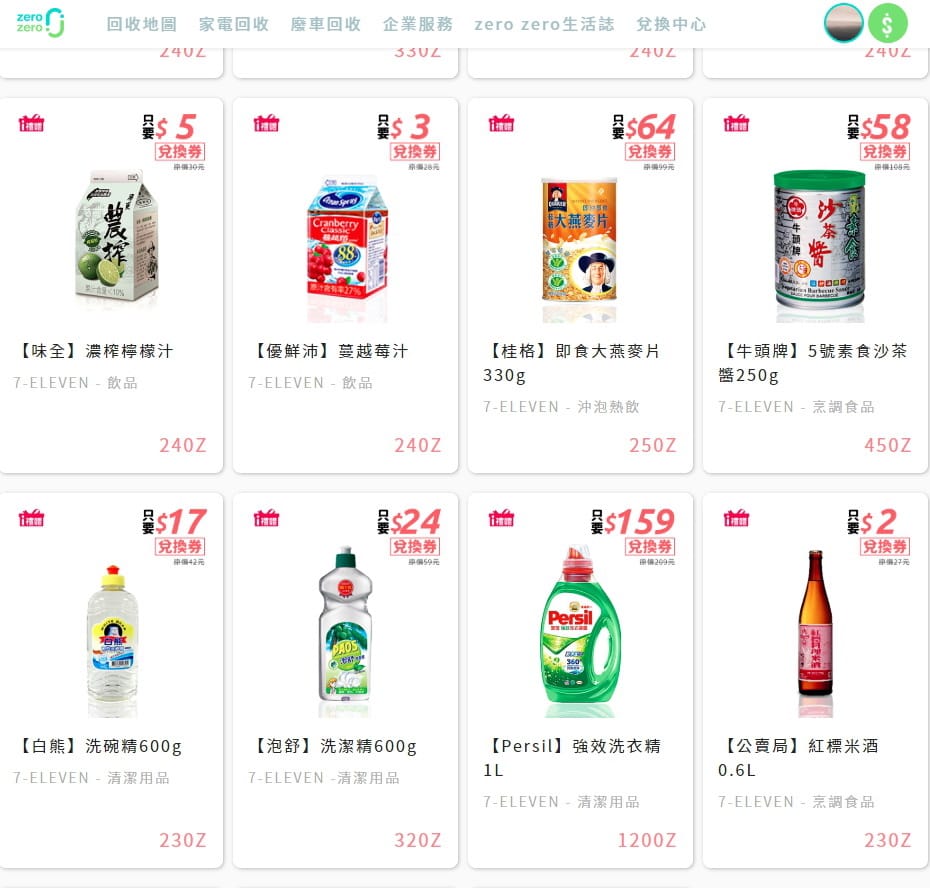Screen dimensions: 930x888
Task: Open the 回收地圖 menu item
Action: [x=142, y=24]
